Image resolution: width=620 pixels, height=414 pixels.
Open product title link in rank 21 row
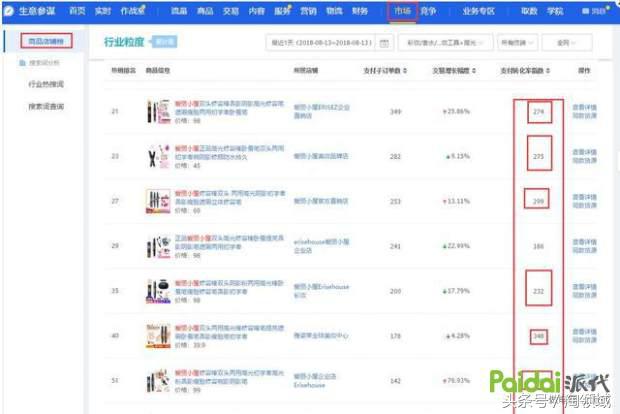229,108
